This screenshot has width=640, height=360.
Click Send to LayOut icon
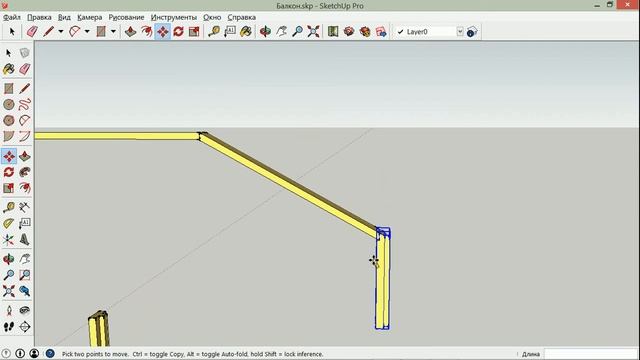click(x=381, y=31)
